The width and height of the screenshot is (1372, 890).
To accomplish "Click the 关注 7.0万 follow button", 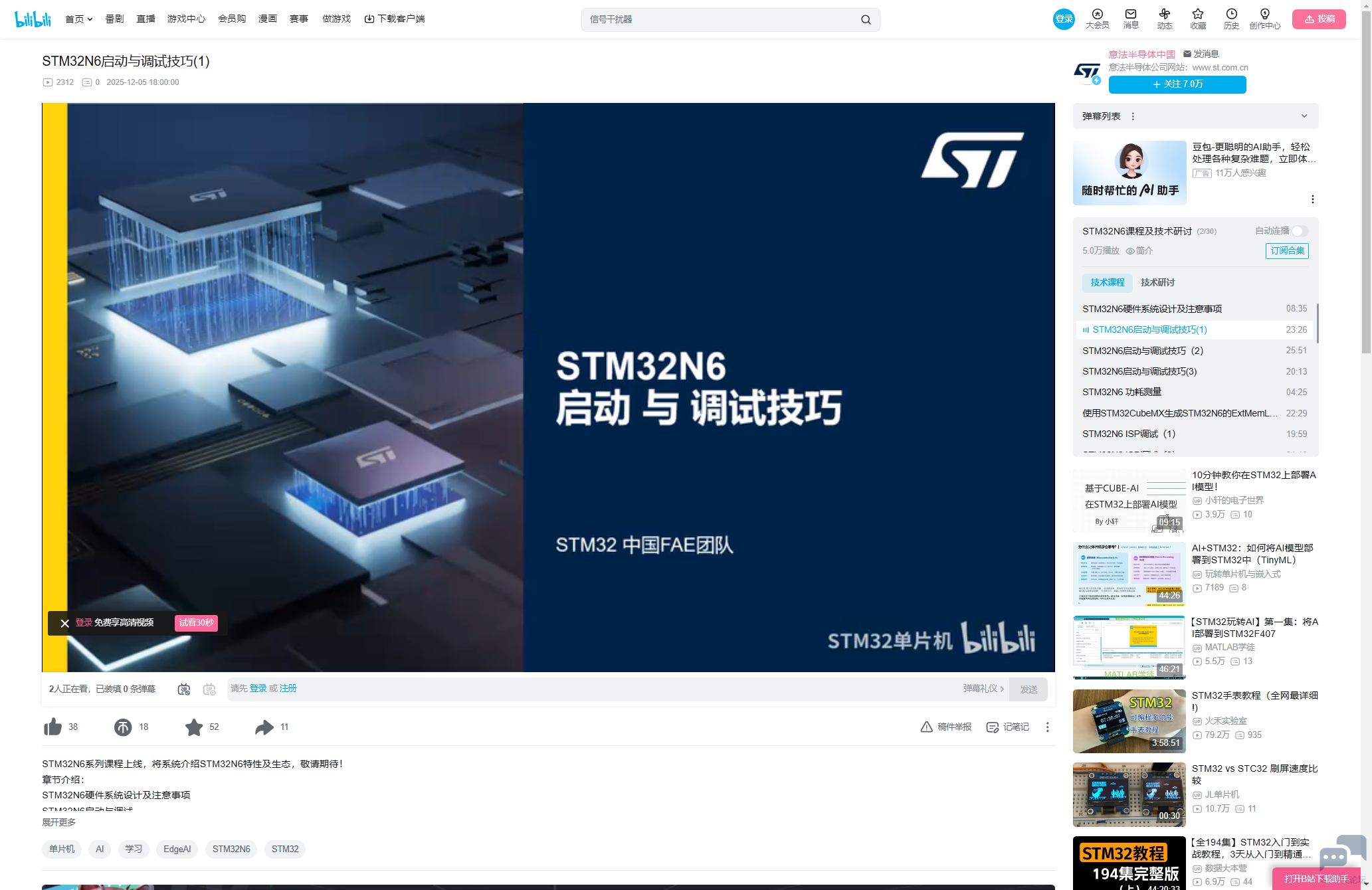I will (x=1177, y=84).
